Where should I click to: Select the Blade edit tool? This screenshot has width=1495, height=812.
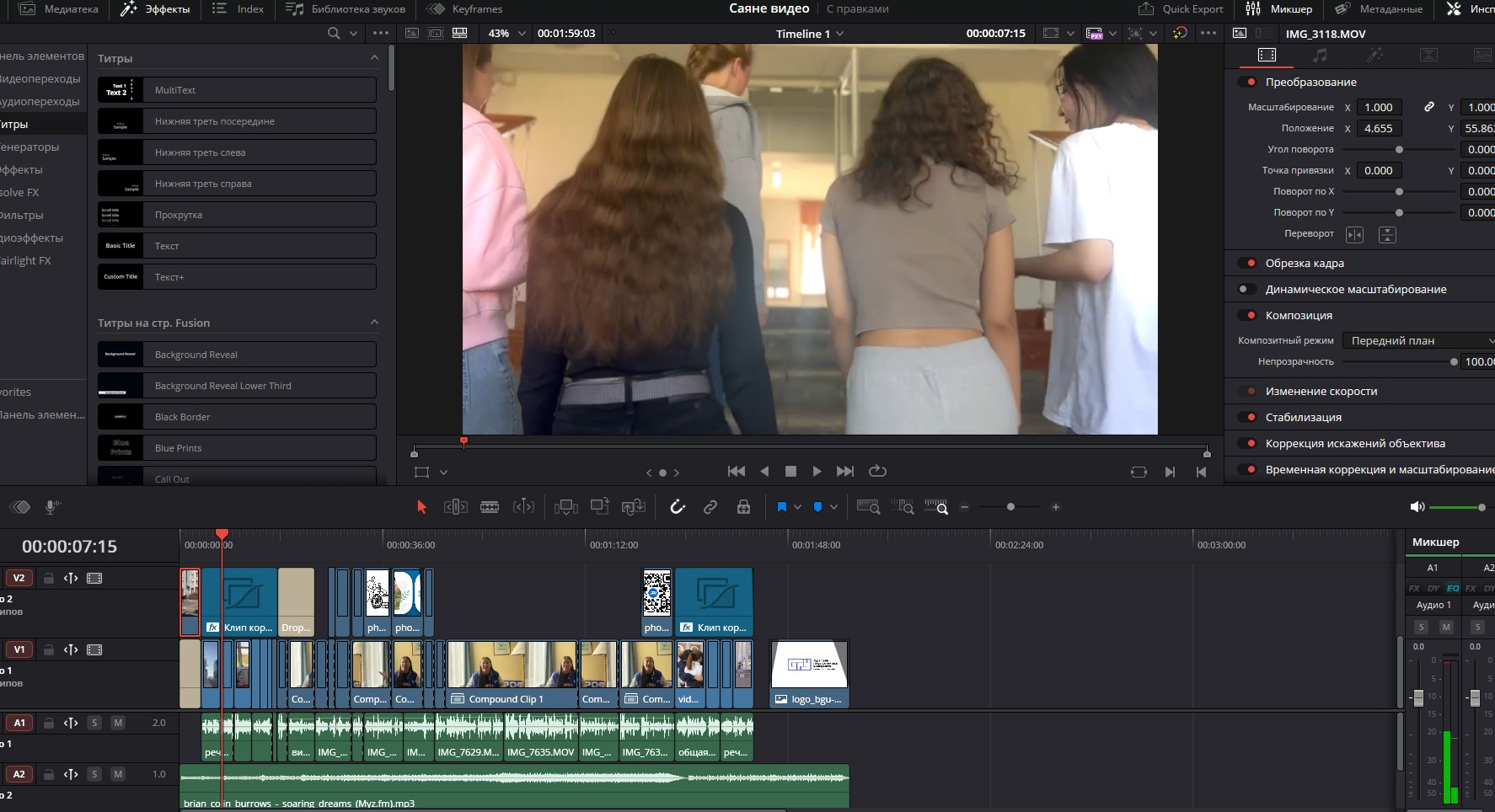point(490,507)
